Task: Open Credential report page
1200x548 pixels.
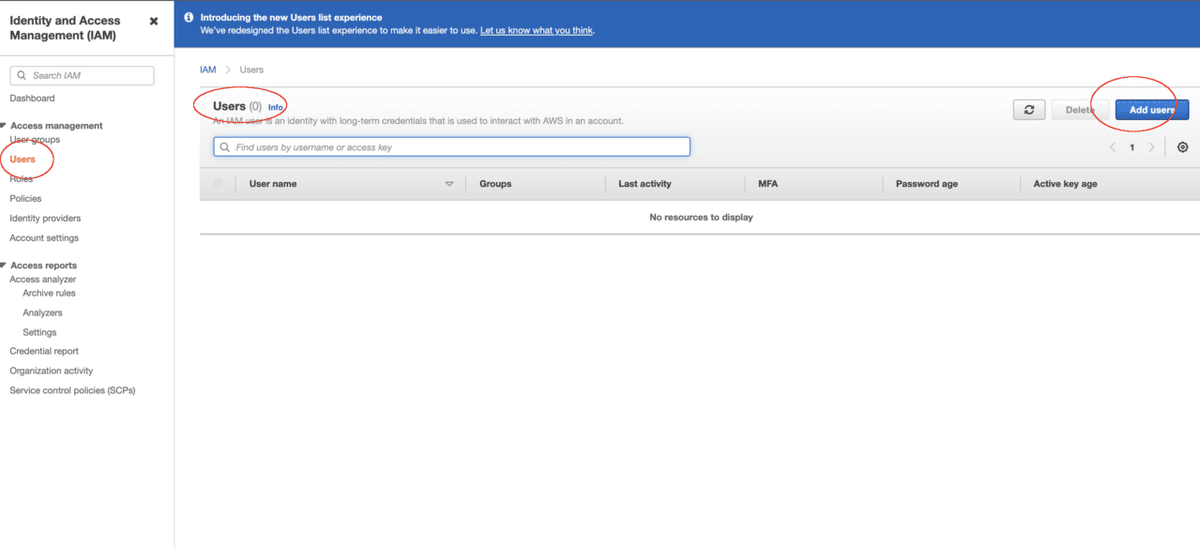Action: click(x=44, y=351)
